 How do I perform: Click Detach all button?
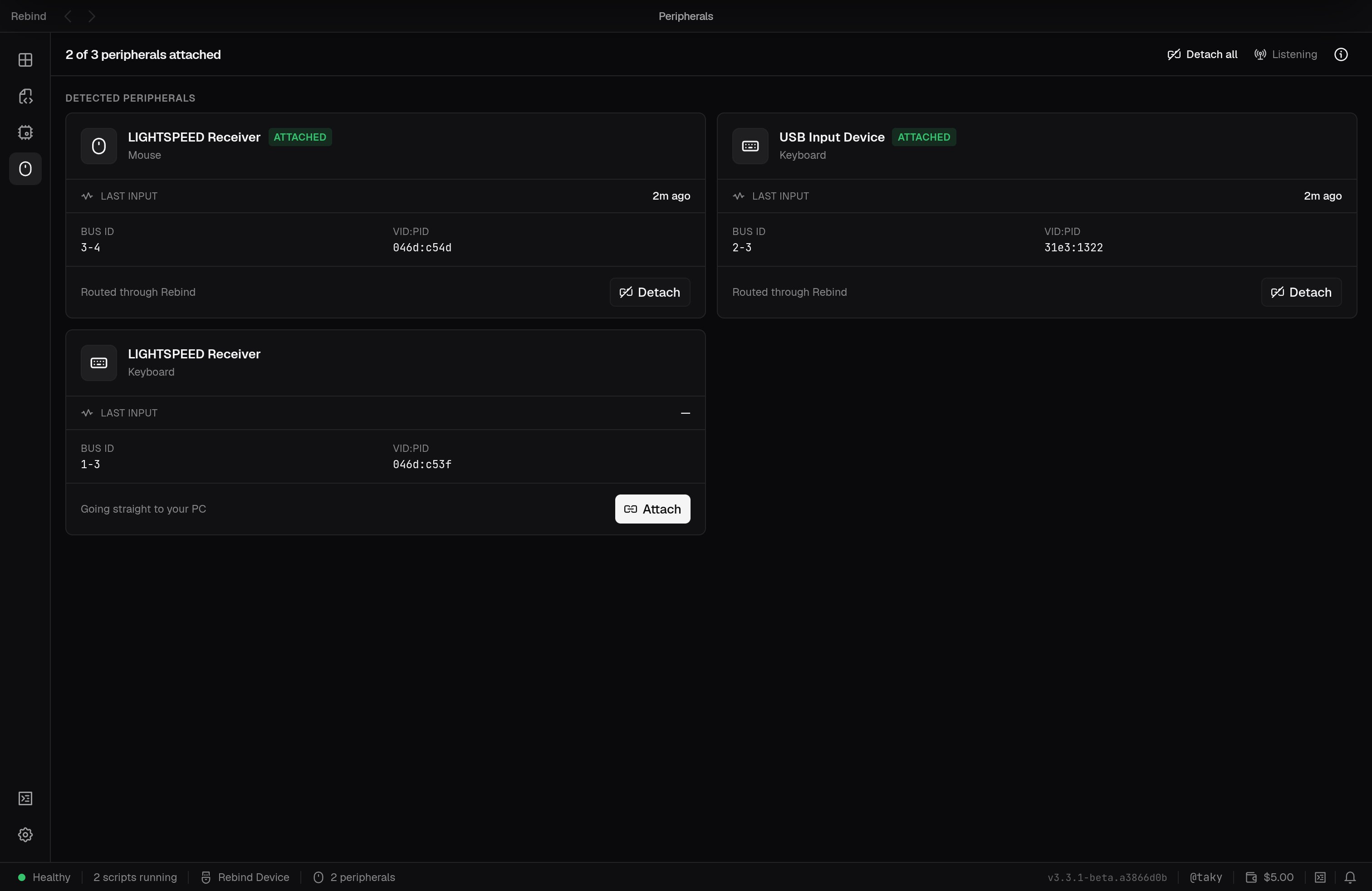1202,54
